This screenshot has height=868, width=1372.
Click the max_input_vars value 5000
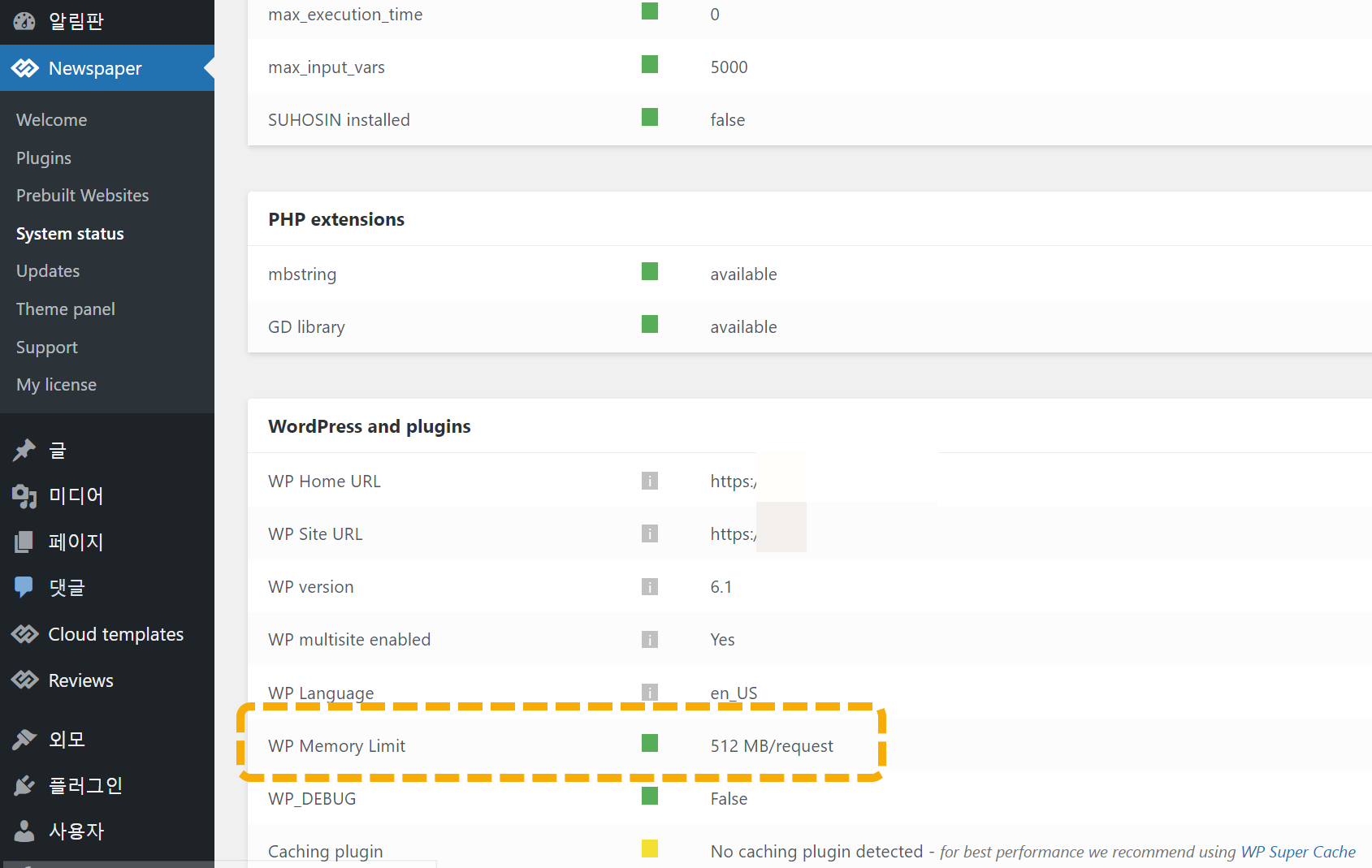729,67
